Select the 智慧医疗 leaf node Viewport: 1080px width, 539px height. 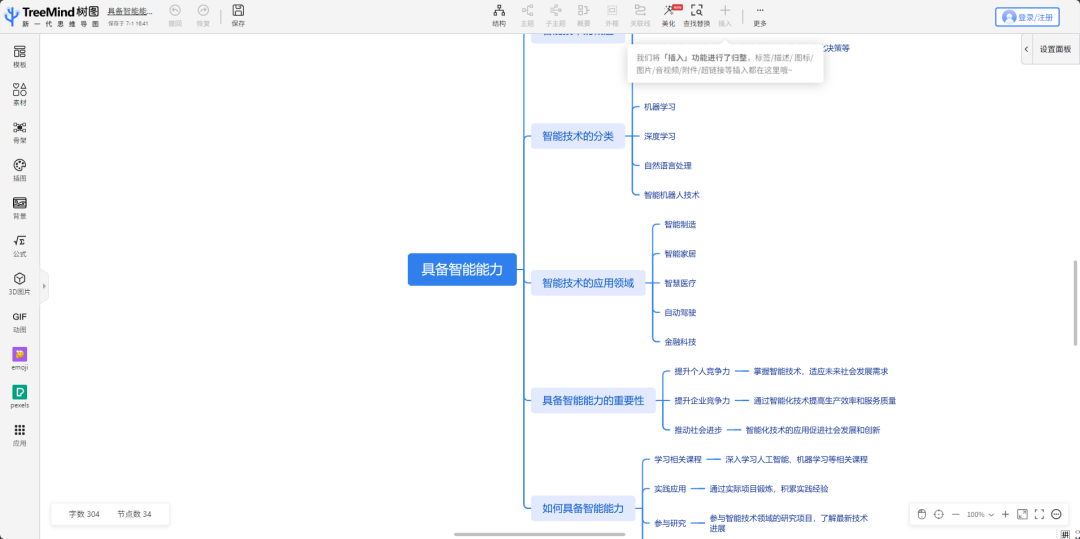[680, 283]
